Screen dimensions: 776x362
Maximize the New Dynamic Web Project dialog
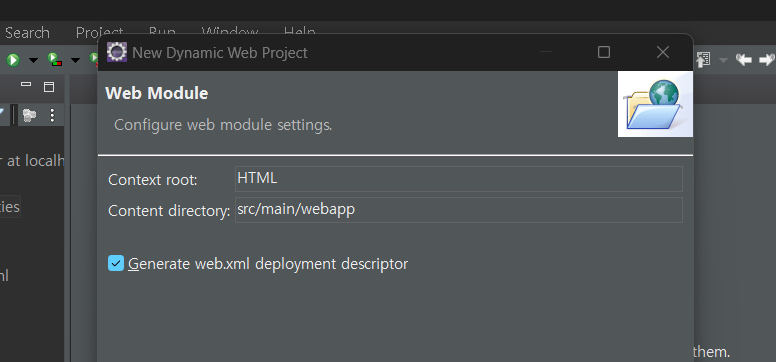click(x=604, y=52)
